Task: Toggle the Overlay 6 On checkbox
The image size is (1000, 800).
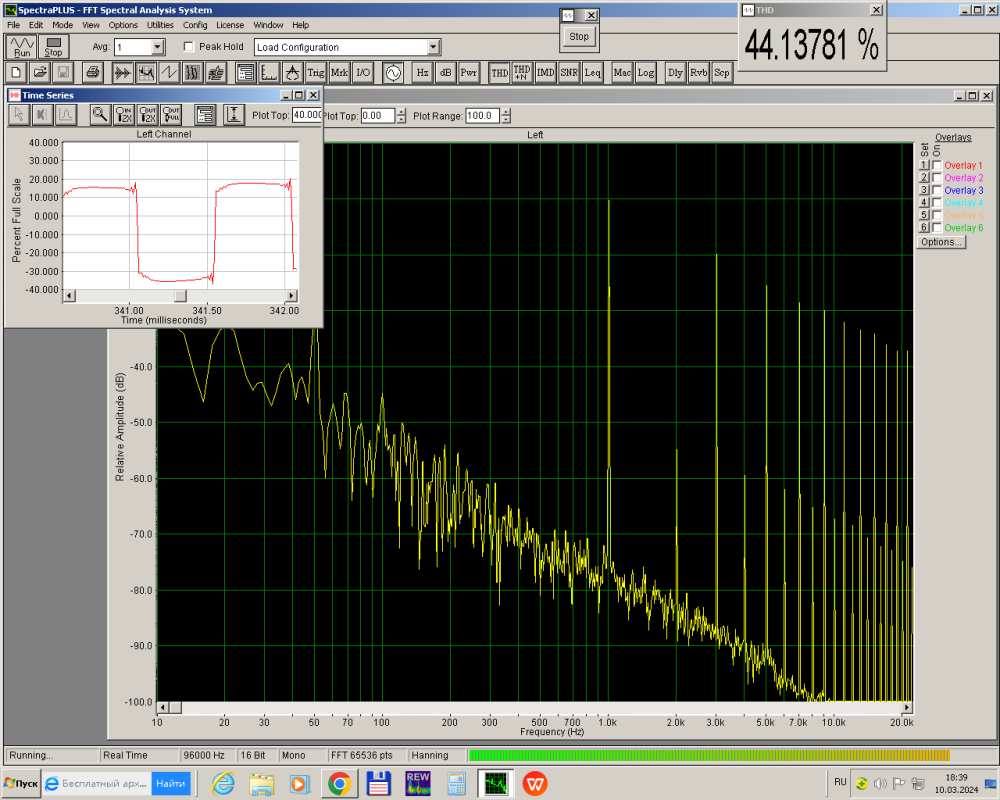Action: pos(937,228)
